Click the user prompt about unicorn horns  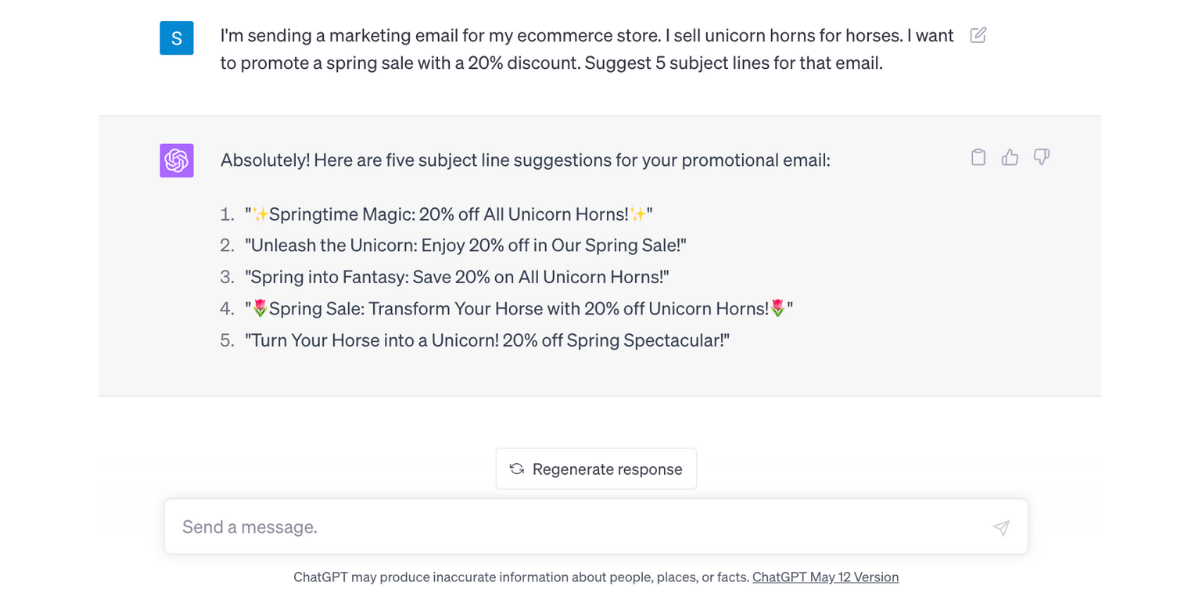coord(588,49)
